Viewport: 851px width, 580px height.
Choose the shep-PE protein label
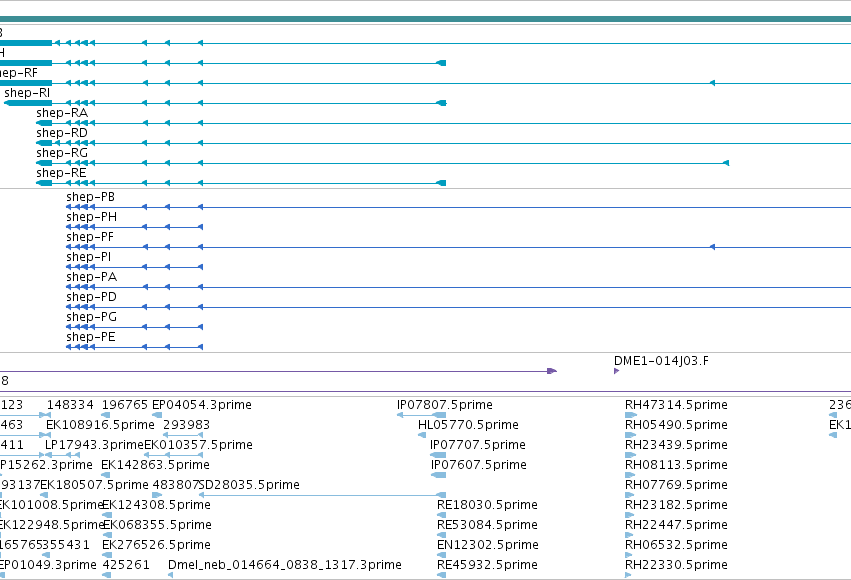click(91, 337)
